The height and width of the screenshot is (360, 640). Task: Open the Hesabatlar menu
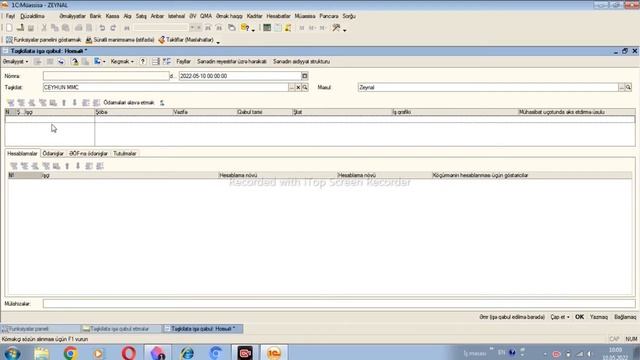278,16
